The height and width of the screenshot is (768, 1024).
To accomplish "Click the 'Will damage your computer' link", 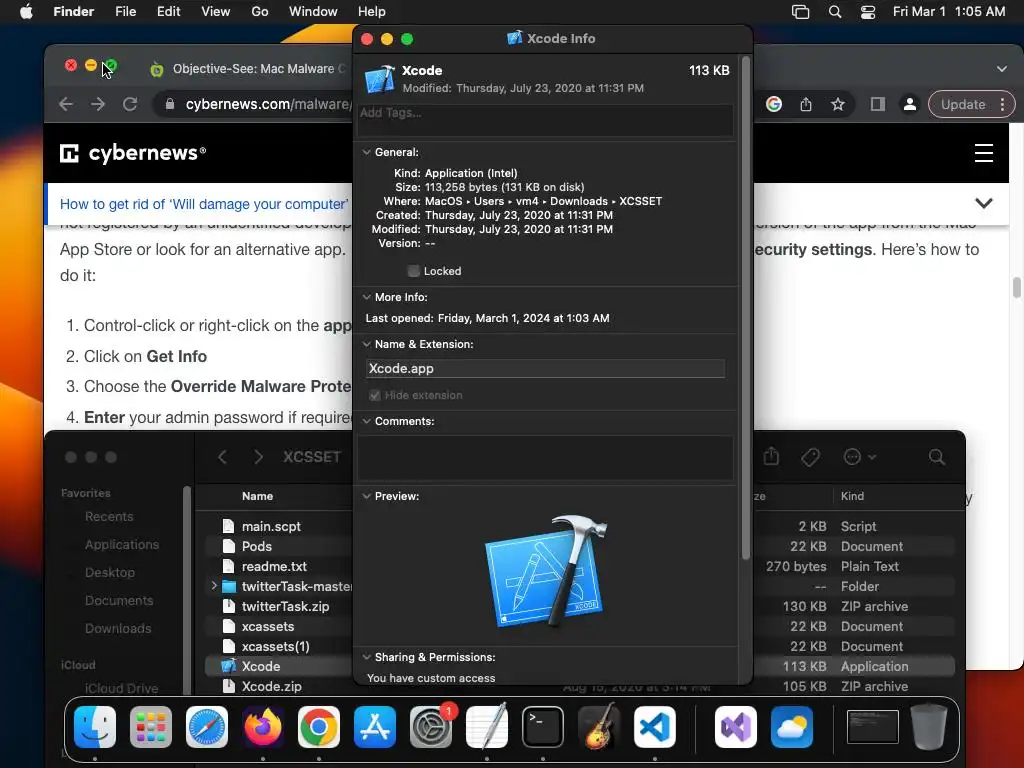I will point(204,204).
